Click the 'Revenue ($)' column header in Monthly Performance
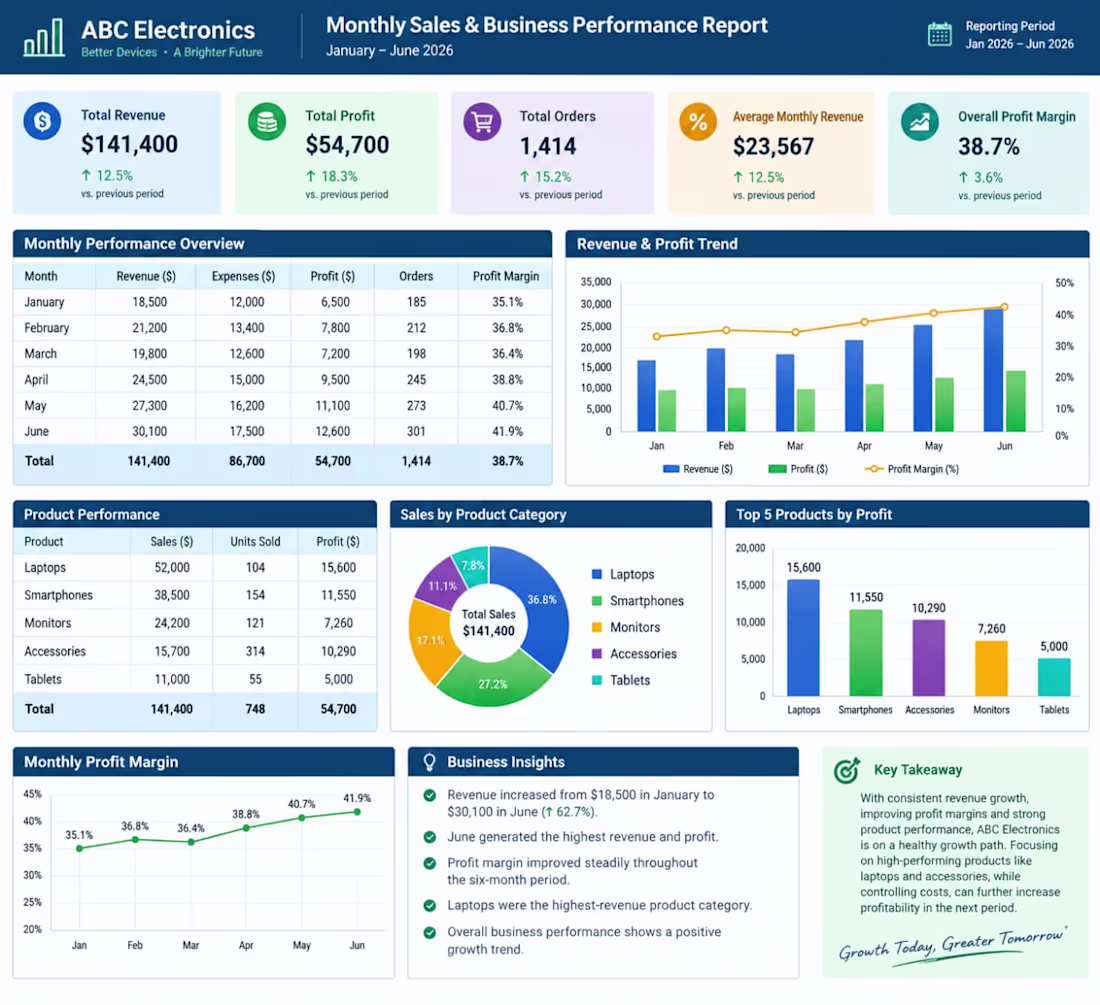Viewport: 1100px width, 1005px height. [146, 276]
